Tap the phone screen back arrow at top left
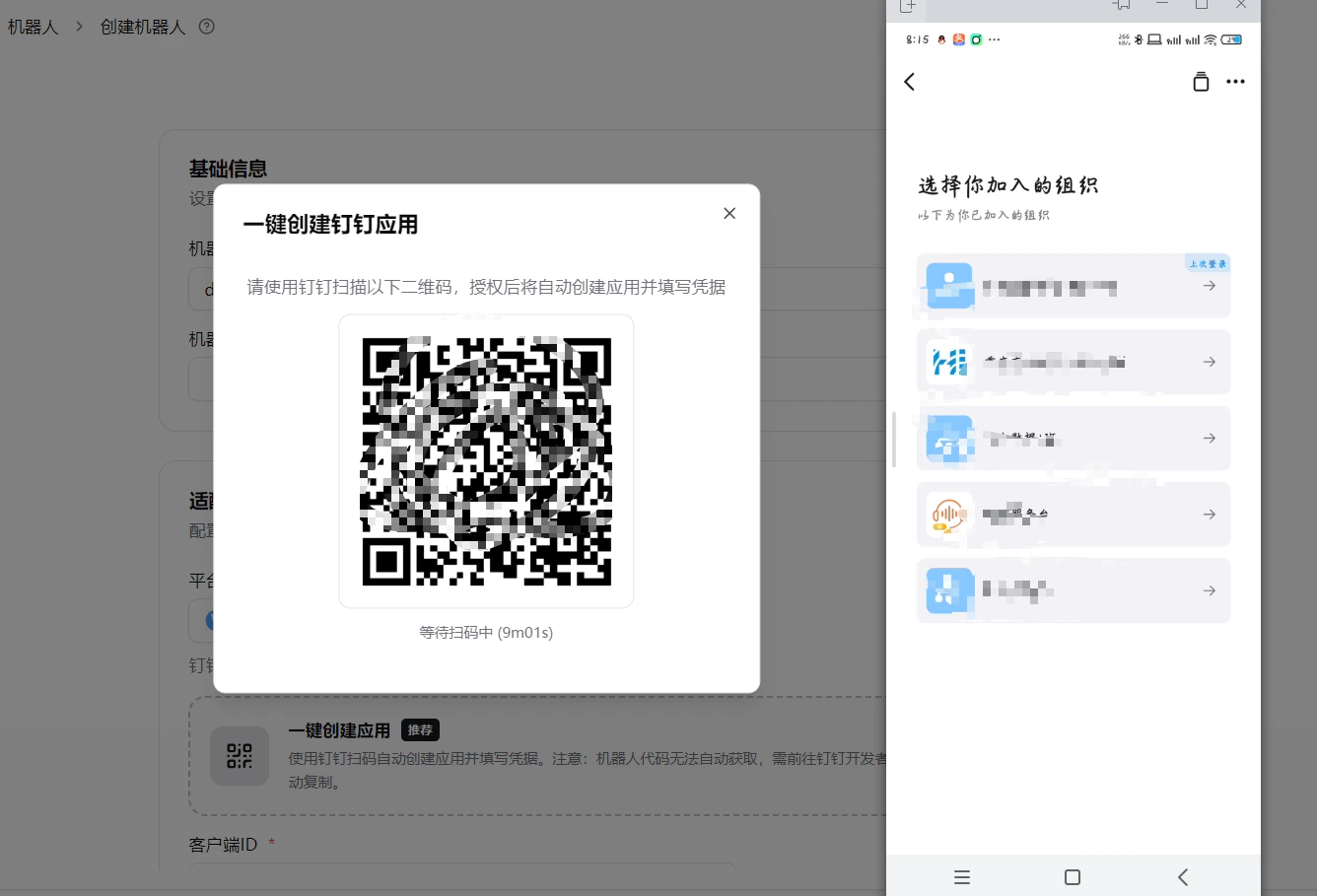Image resolution: width=1317 pixels, height=896 pixels. 910,82
